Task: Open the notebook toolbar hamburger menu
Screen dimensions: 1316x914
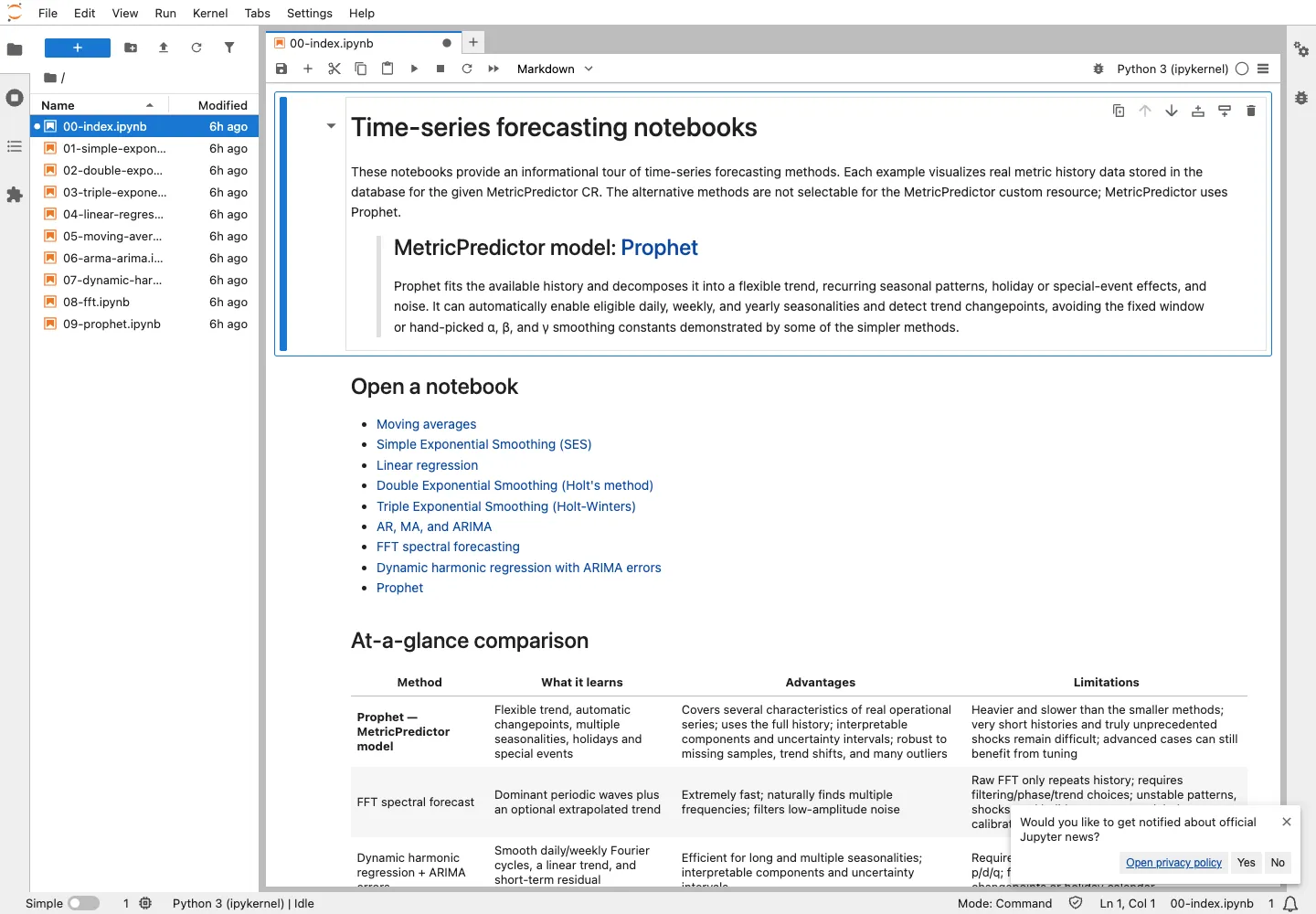Action: pyautogui.click(x=1263, y=69)
